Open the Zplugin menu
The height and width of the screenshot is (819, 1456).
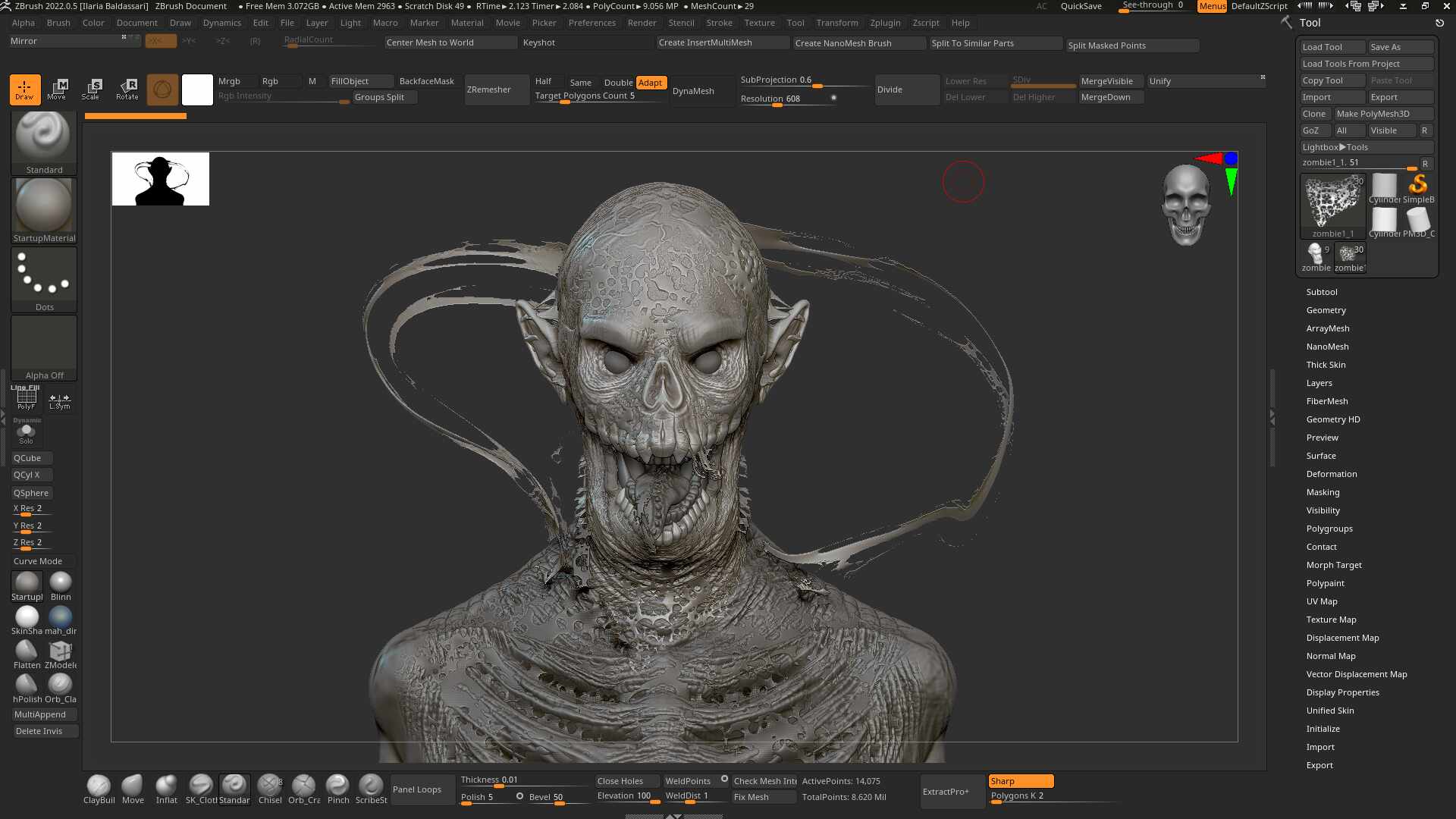pyautogui.click(x=885, y=23)
